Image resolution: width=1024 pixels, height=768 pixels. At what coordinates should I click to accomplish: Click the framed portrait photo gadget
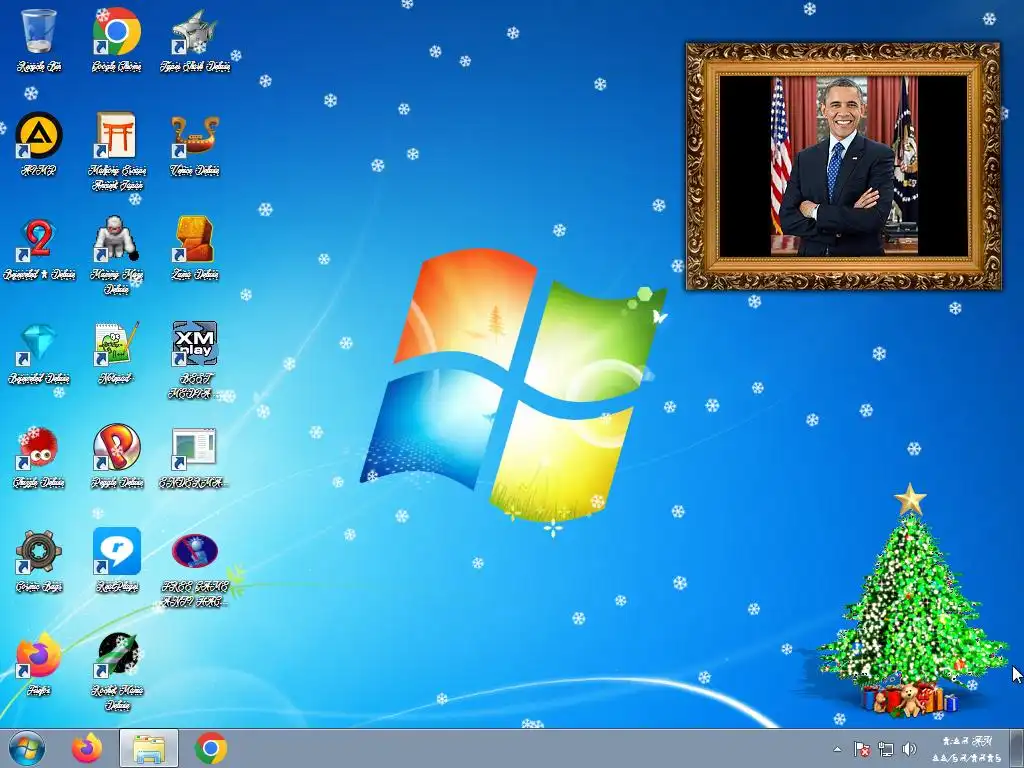pyautogui.click(x=843, y=167)
